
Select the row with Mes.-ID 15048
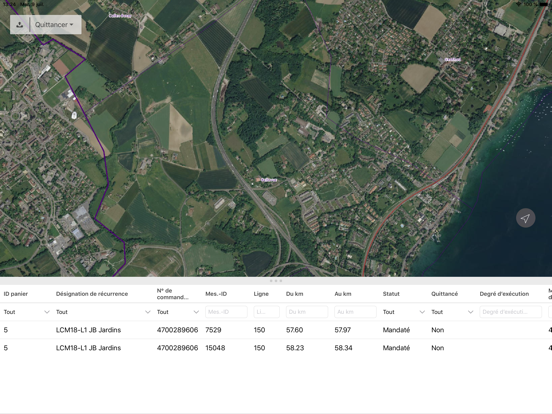276,348
